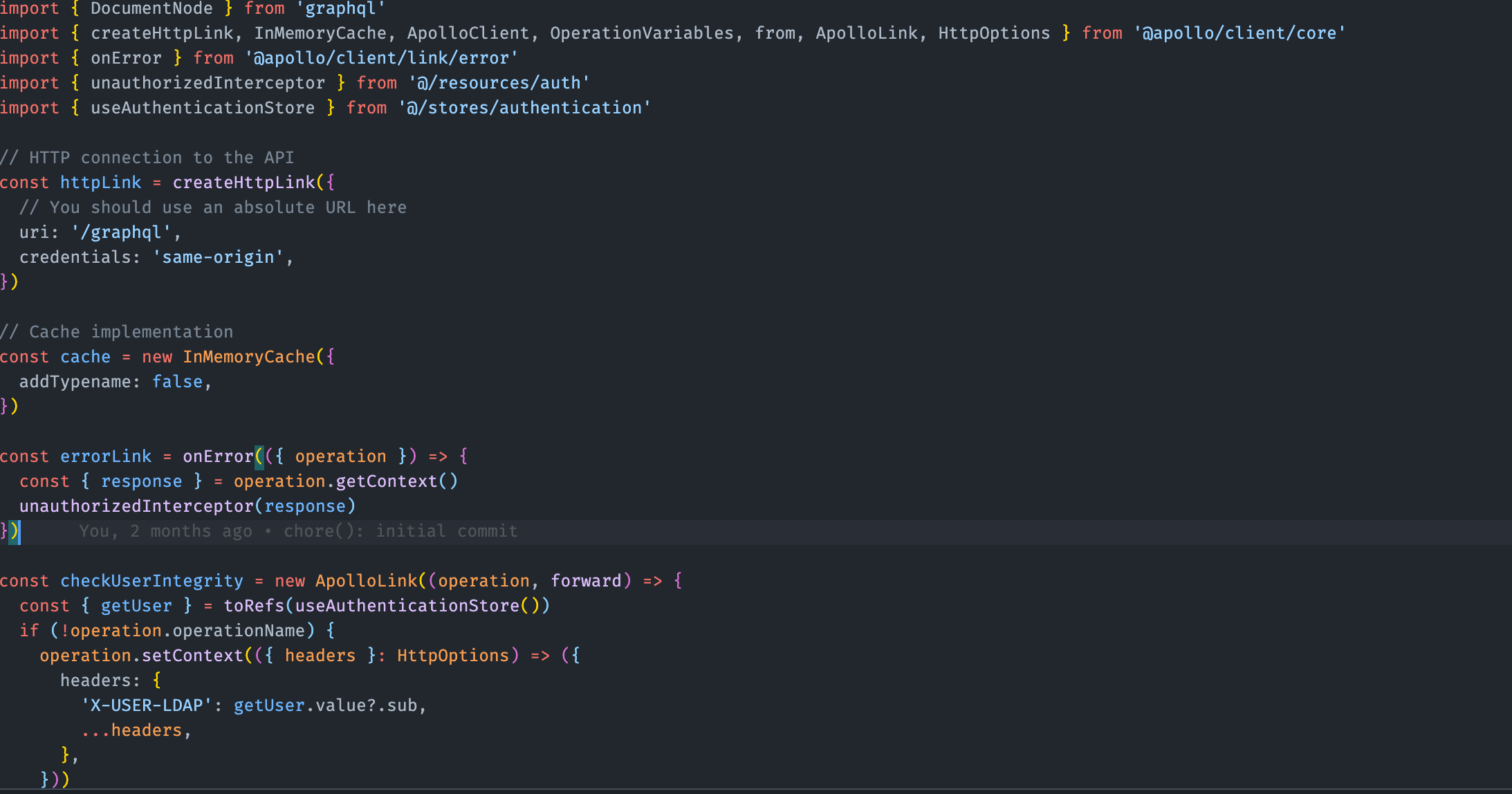Screen dimensions: 1512x794
Task: Click the checkUserIntegrity variable name
Action: [151, 581]
